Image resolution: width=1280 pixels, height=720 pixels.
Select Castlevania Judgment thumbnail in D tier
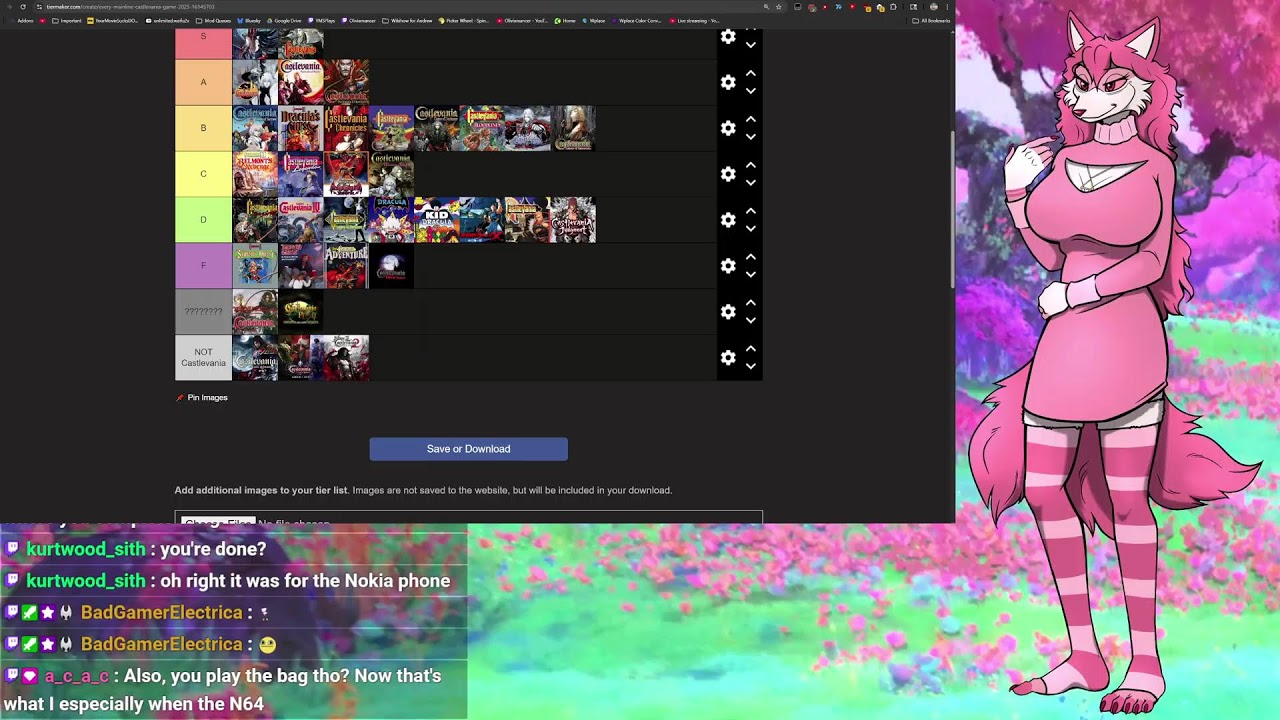pos(573,220)
